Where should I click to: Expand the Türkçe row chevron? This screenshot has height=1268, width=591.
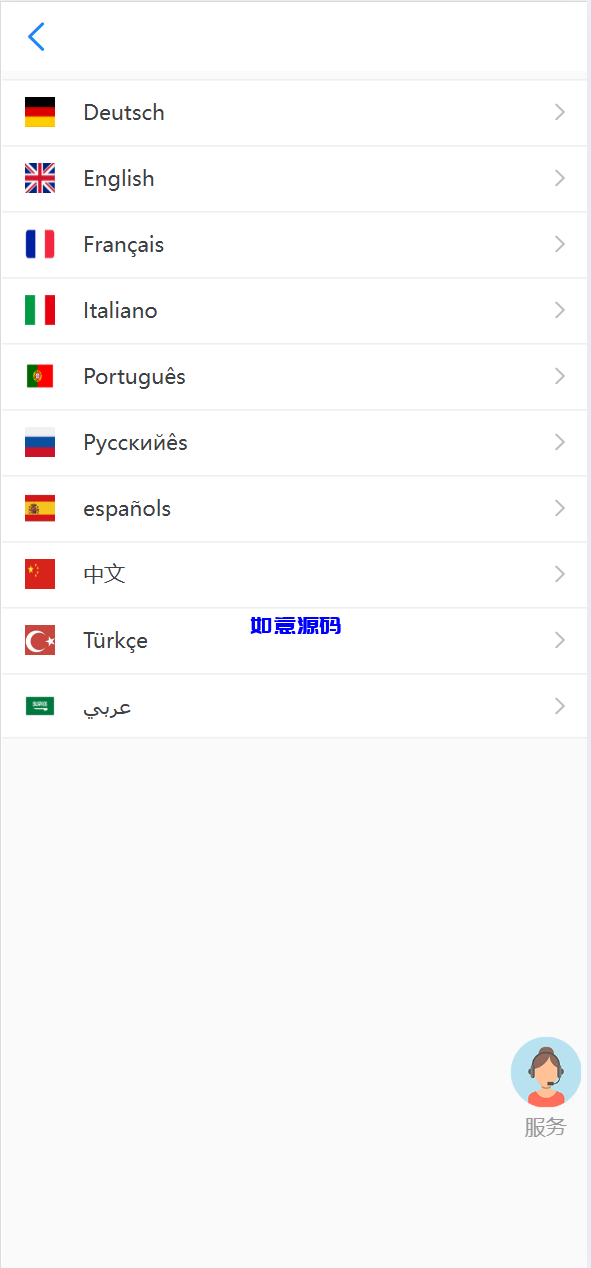560,640
